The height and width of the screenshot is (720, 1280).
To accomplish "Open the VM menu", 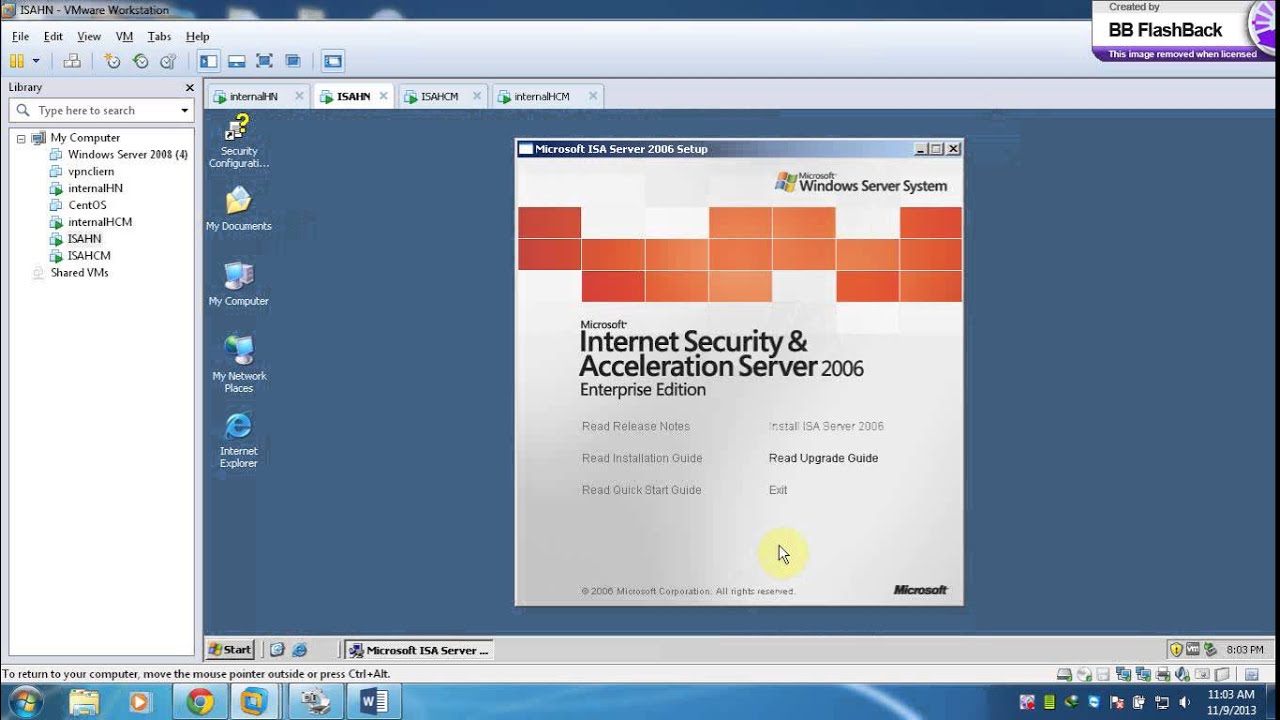I will tap(124, 36).
